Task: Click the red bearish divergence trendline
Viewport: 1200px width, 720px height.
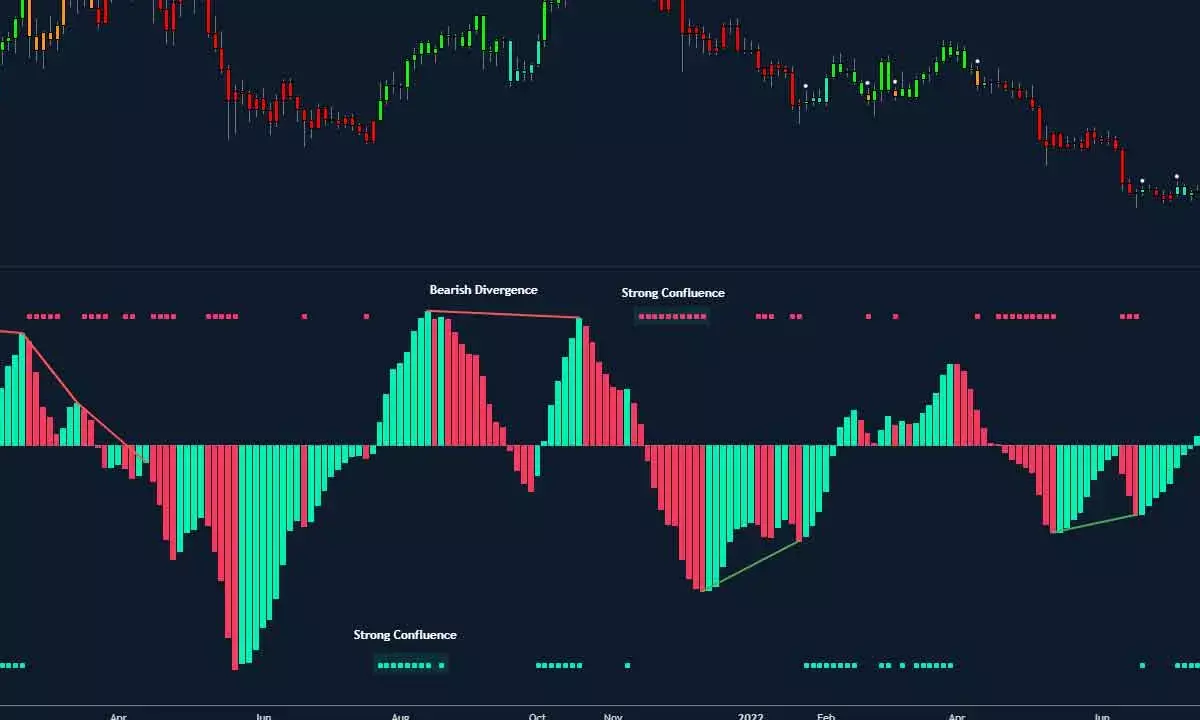Action: coord(505,316)
